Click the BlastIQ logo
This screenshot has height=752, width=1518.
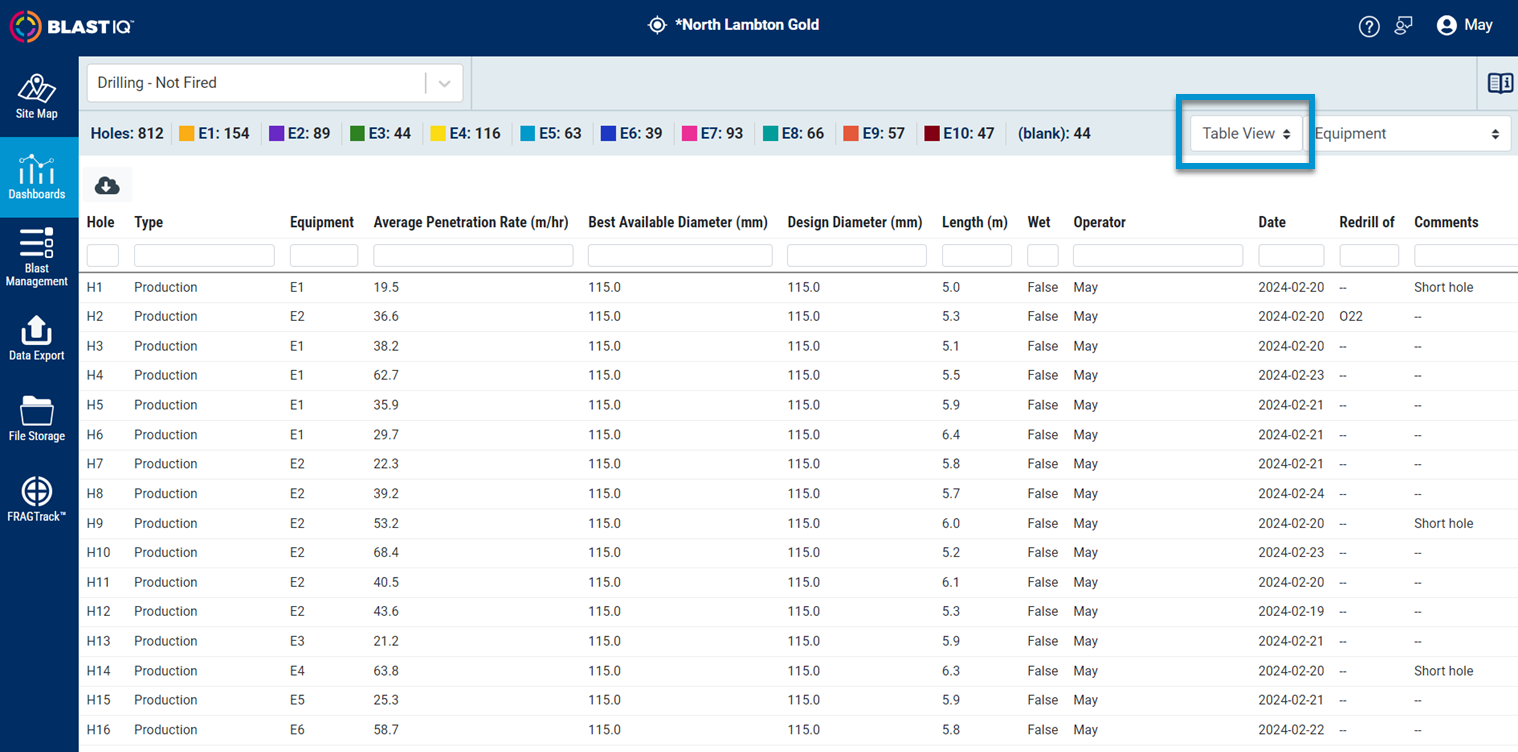coord(72,27)
